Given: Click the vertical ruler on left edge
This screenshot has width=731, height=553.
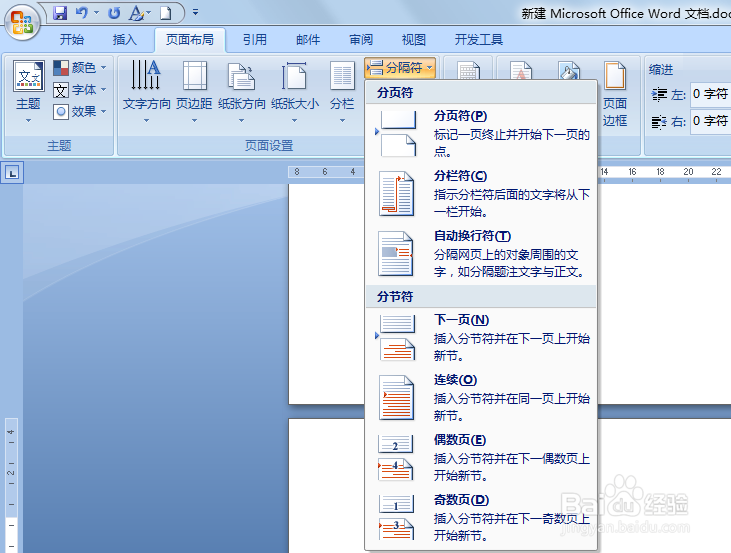Looking at the screenshot, I should click(x=11, y=485).
